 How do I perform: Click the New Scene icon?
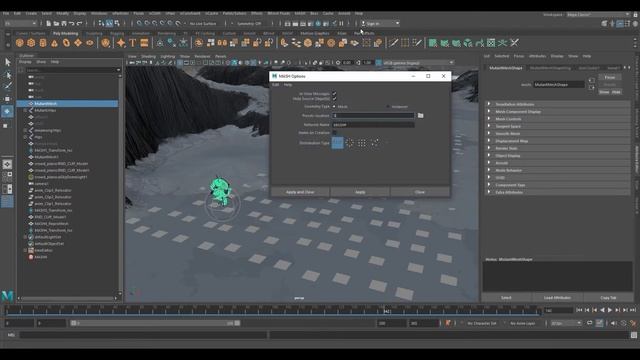click(x=48, y=24)
